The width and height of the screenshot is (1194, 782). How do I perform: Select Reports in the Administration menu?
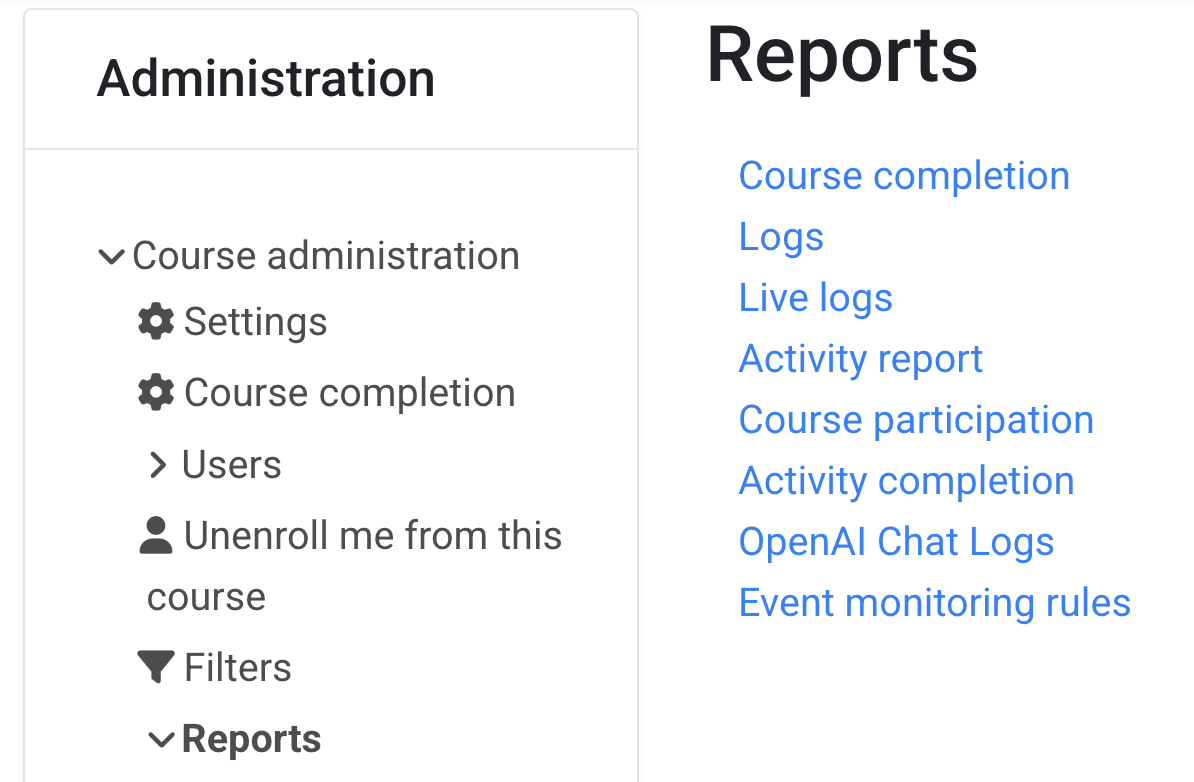251,738
